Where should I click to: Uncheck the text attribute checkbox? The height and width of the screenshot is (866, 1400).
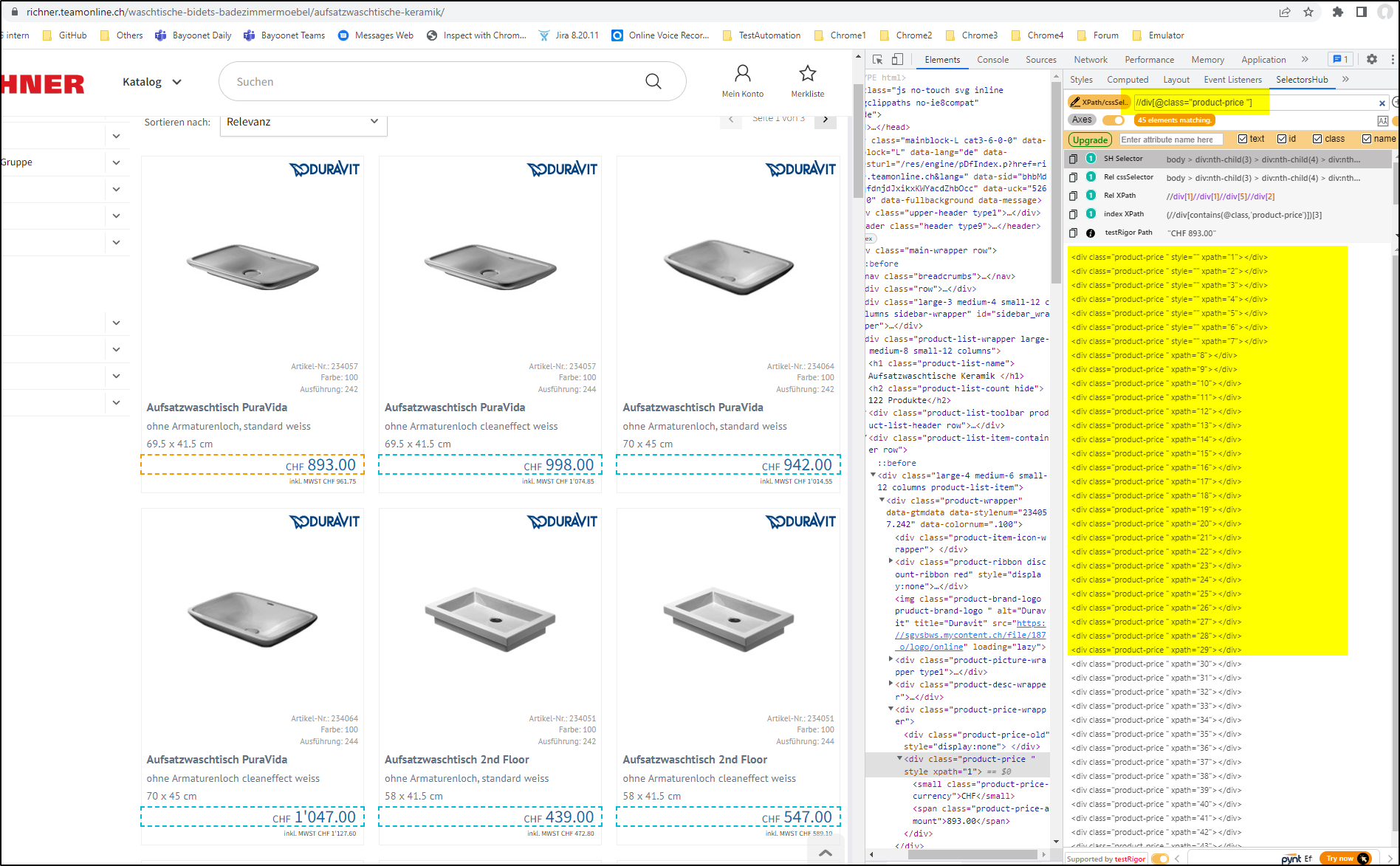click(x=1243, y=139)
